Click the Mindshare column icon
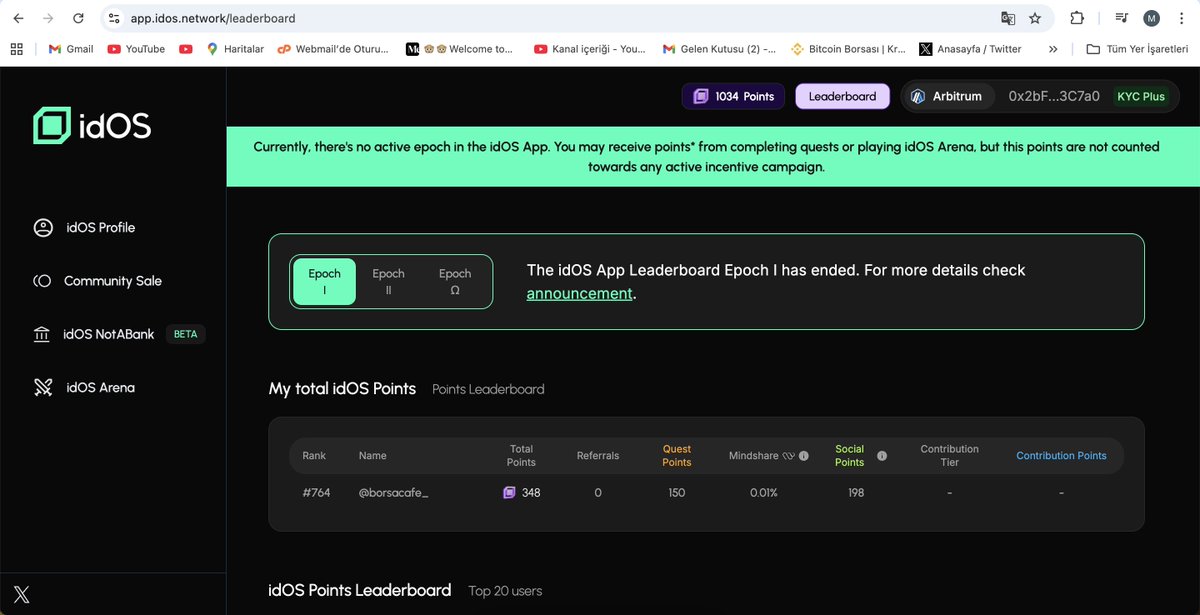This screenshot has width=1200, height=615. coord(789,456)
